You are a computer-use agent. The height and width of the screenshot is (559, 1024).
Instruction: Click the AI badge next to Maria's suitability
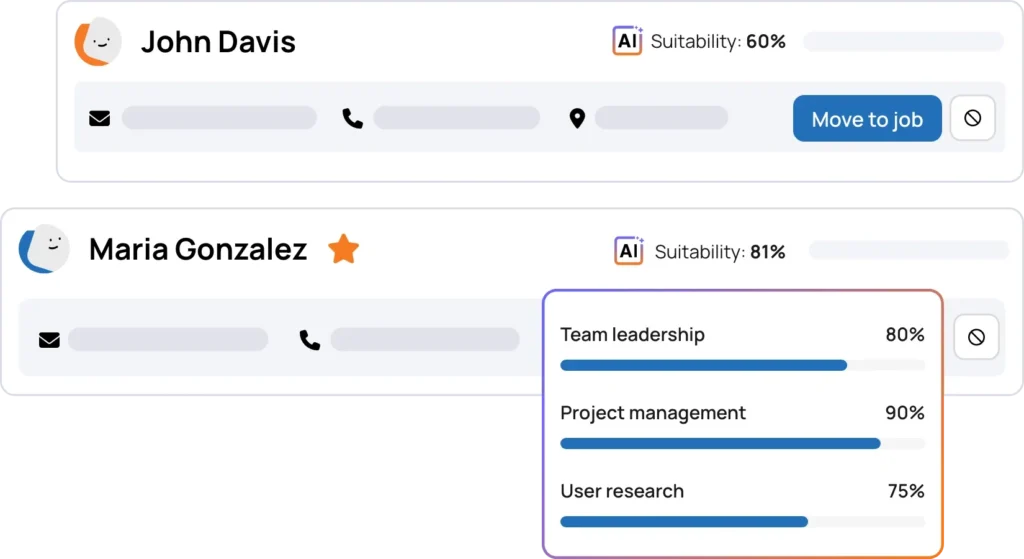[629, 251]
